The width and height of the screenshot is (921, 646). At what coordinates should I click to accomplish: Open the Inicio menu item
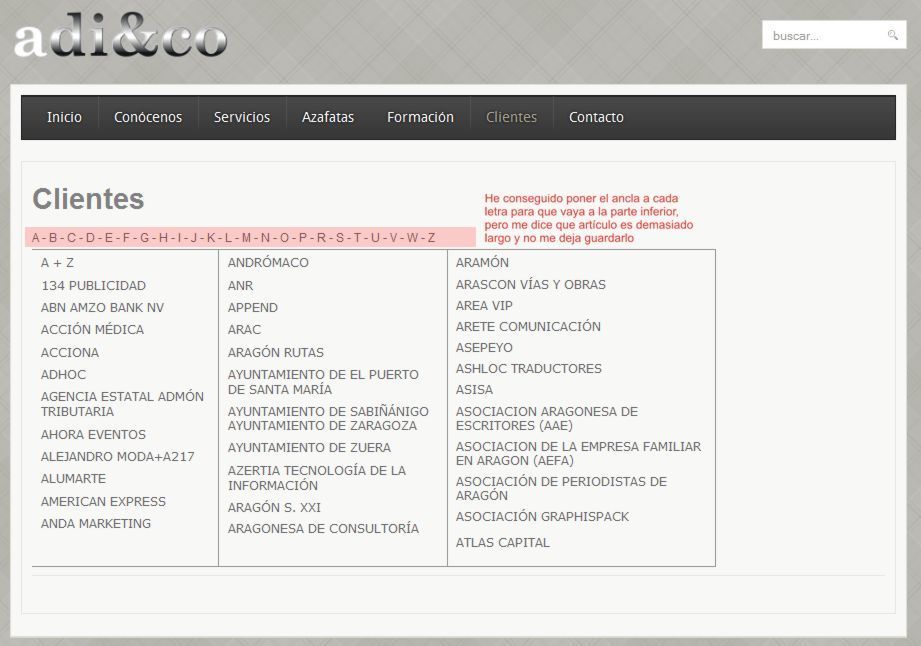pyautogui.click(x=65, y=117)
